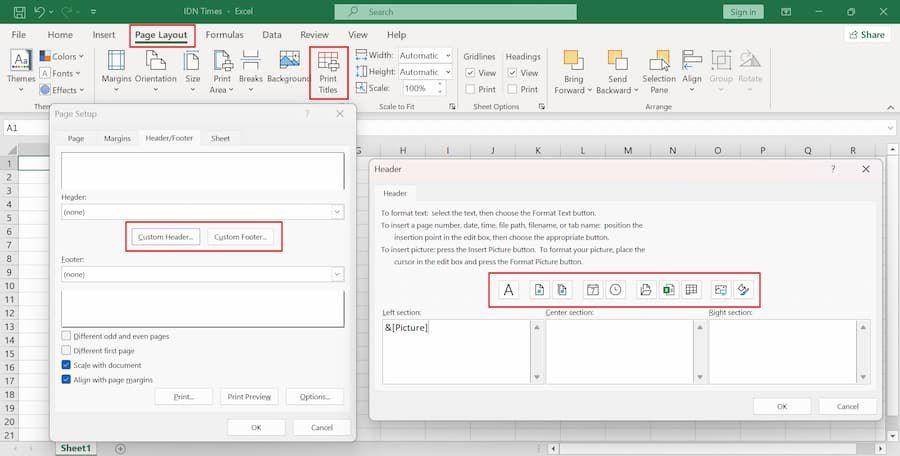The image size is (900, 456).
Task: Open the Width Automatic dropdown
Action: [448, 56]
